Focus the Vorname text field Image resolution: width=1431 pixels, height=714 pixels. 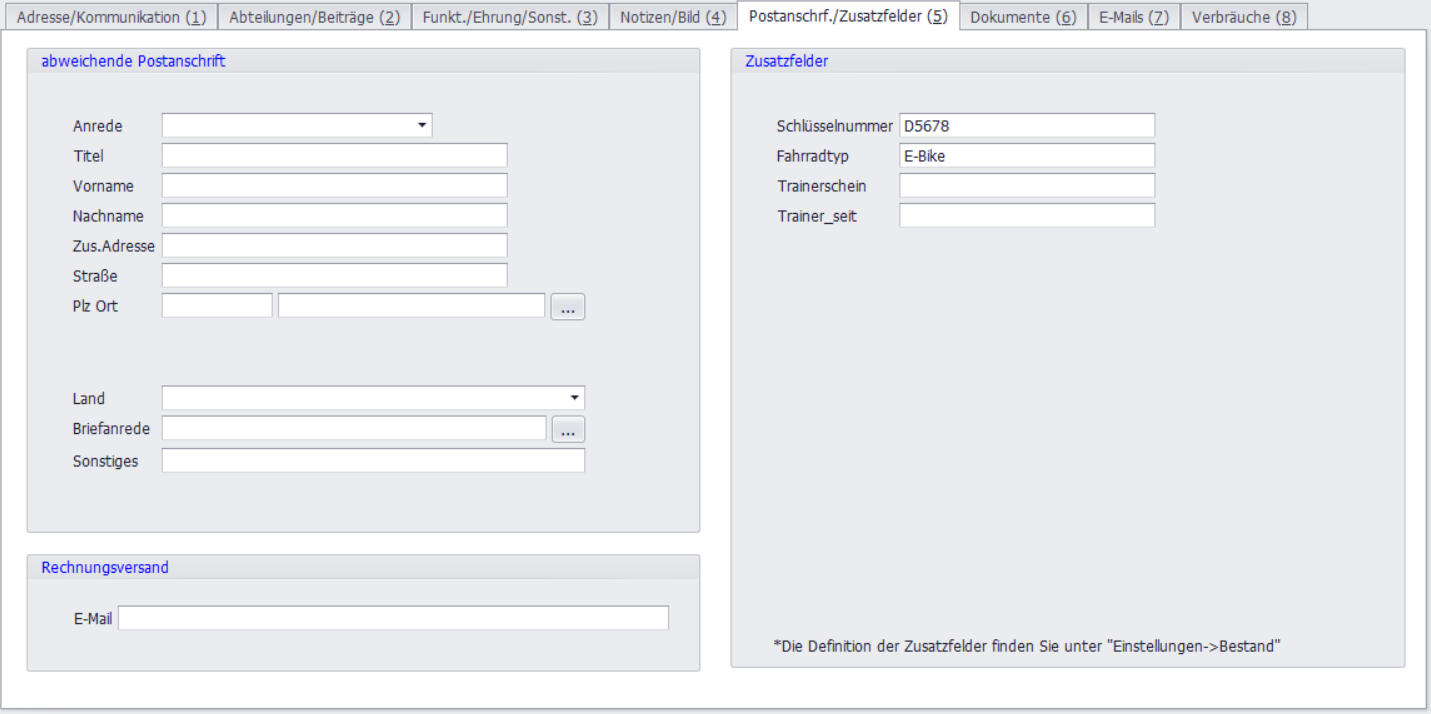(334, 186)
